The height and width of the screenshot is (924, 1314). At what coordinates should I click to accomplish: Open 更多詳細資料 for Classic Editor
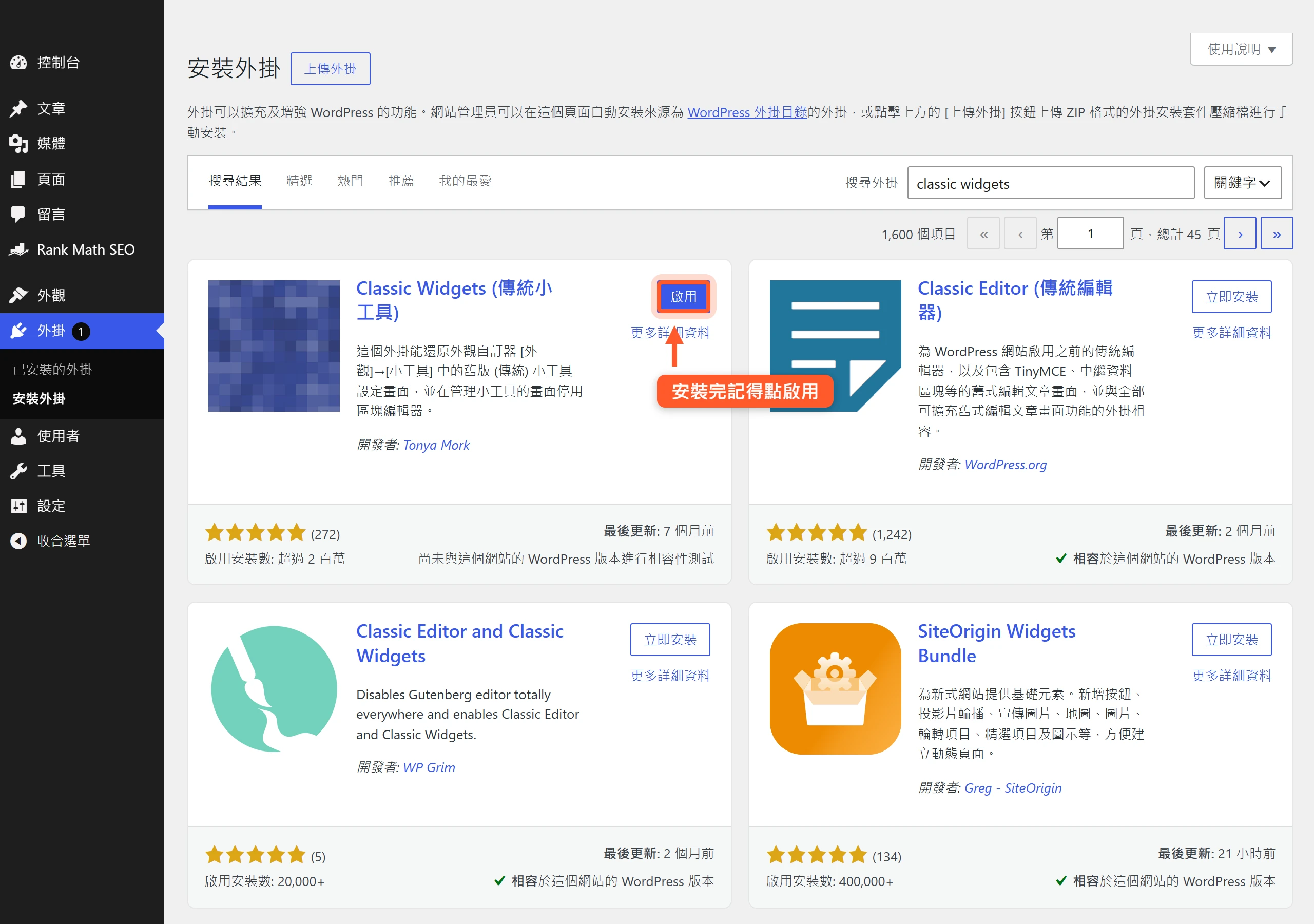pos(1231,333)
